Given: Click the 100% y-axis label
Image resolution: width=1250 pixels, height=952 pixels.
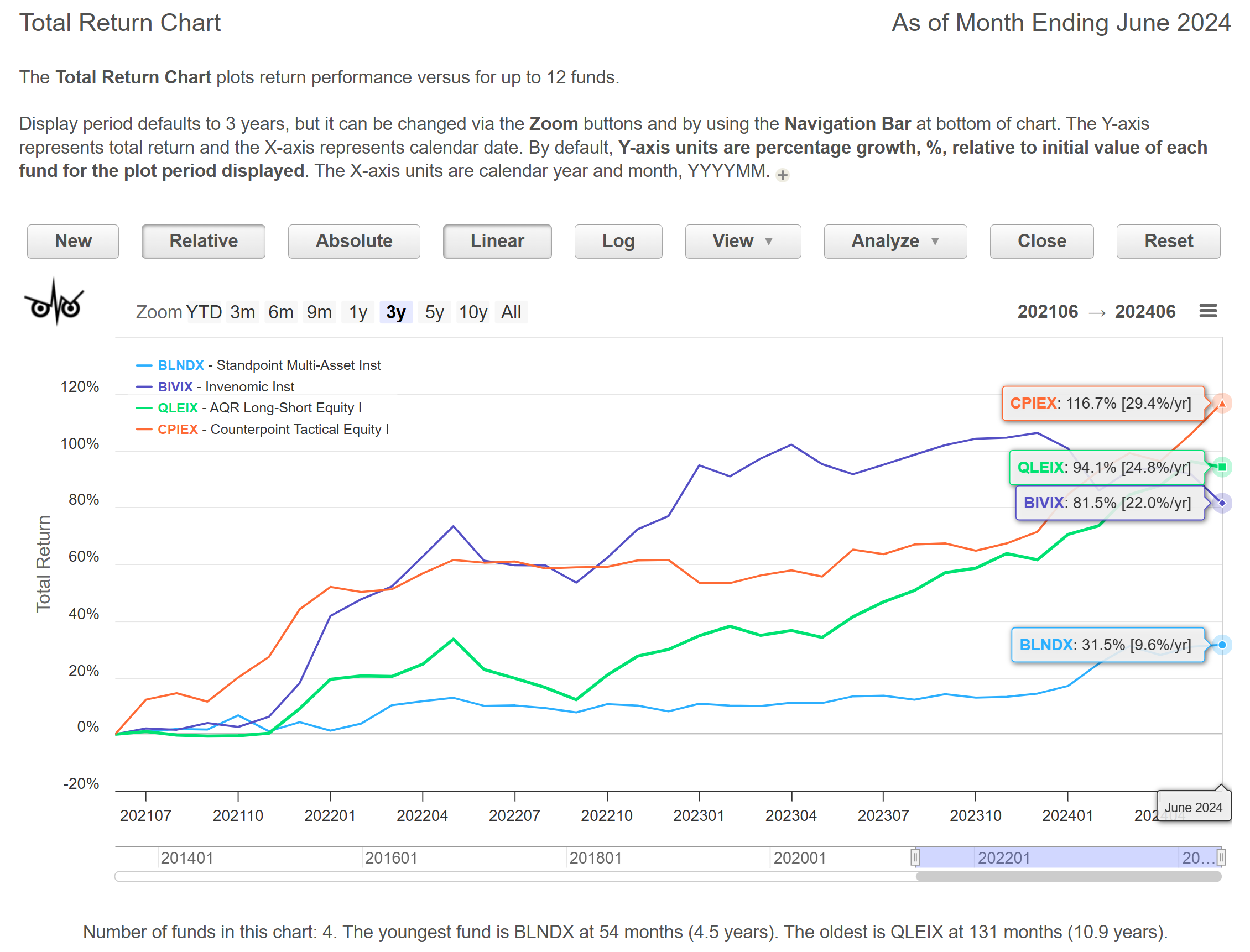Looking at the screenshot, I should (x=80, y=444).
